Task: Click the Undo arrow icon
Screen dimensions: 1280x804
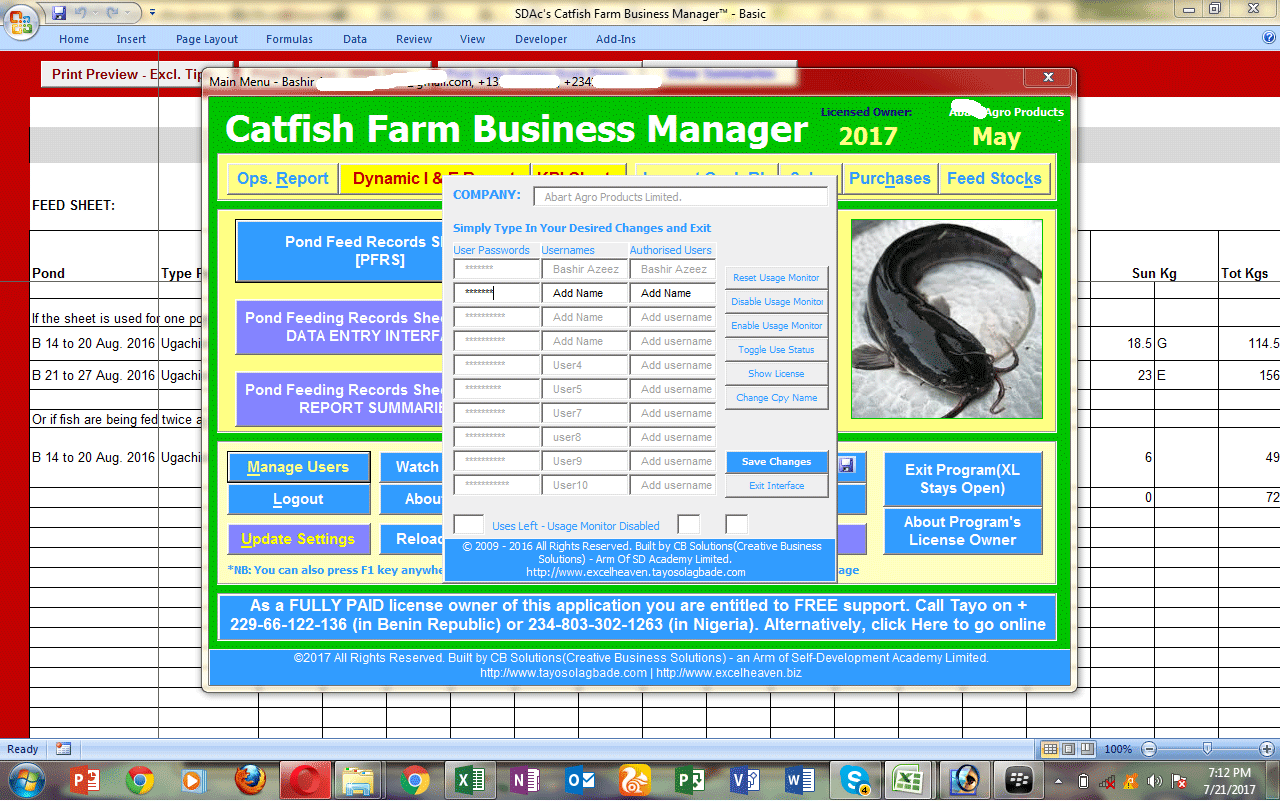Action: click(82, 13)
